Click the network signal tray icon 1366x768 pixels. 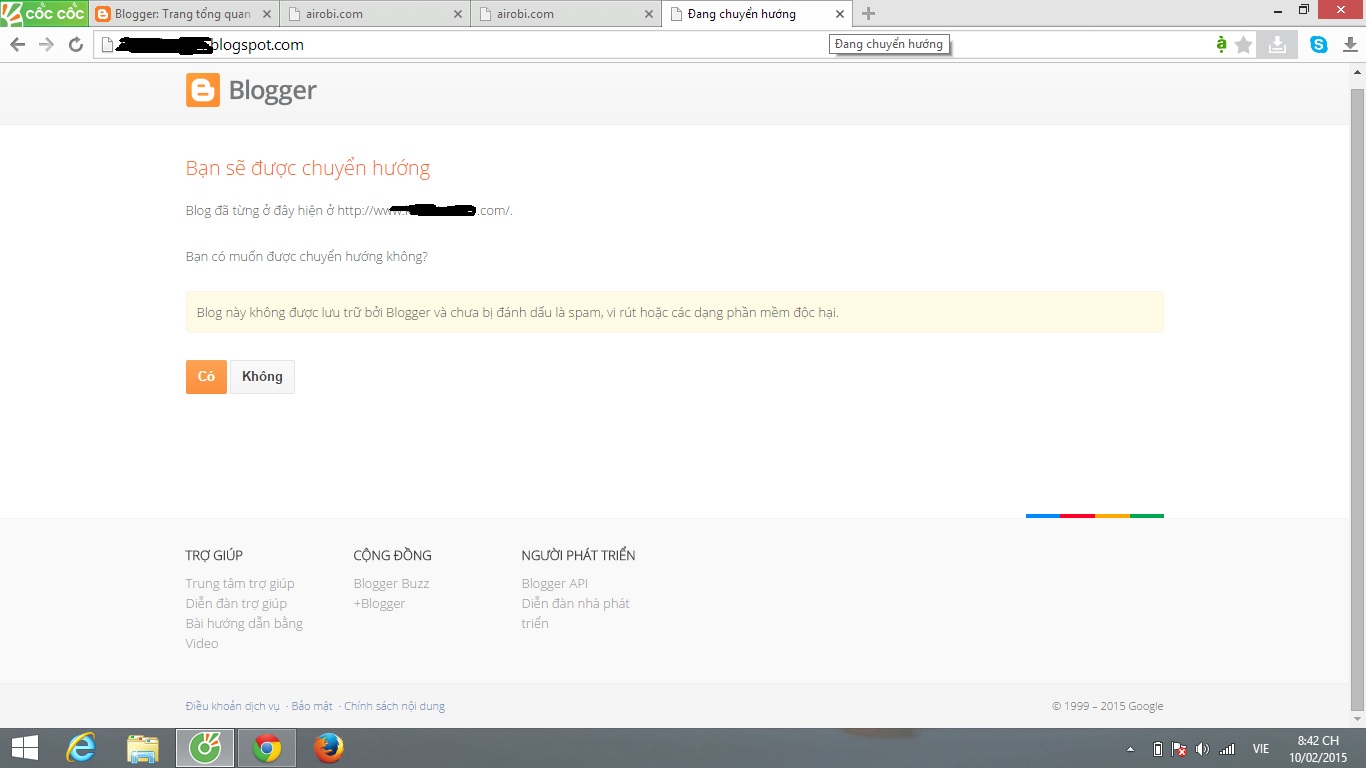1226,749
